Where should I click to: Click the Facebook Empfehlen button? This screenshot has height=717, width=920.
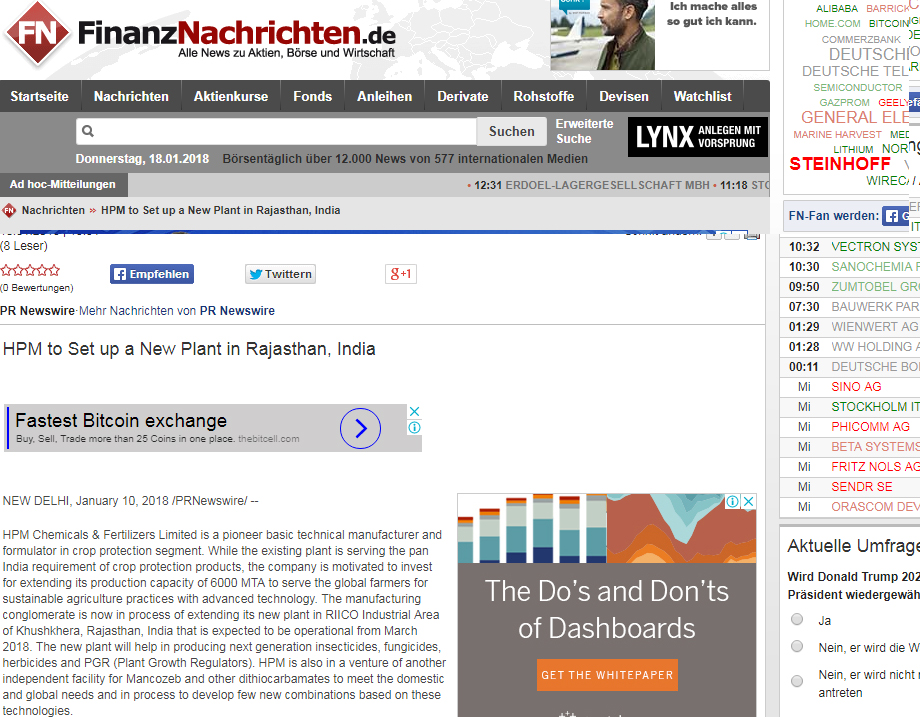pos(152,274)
